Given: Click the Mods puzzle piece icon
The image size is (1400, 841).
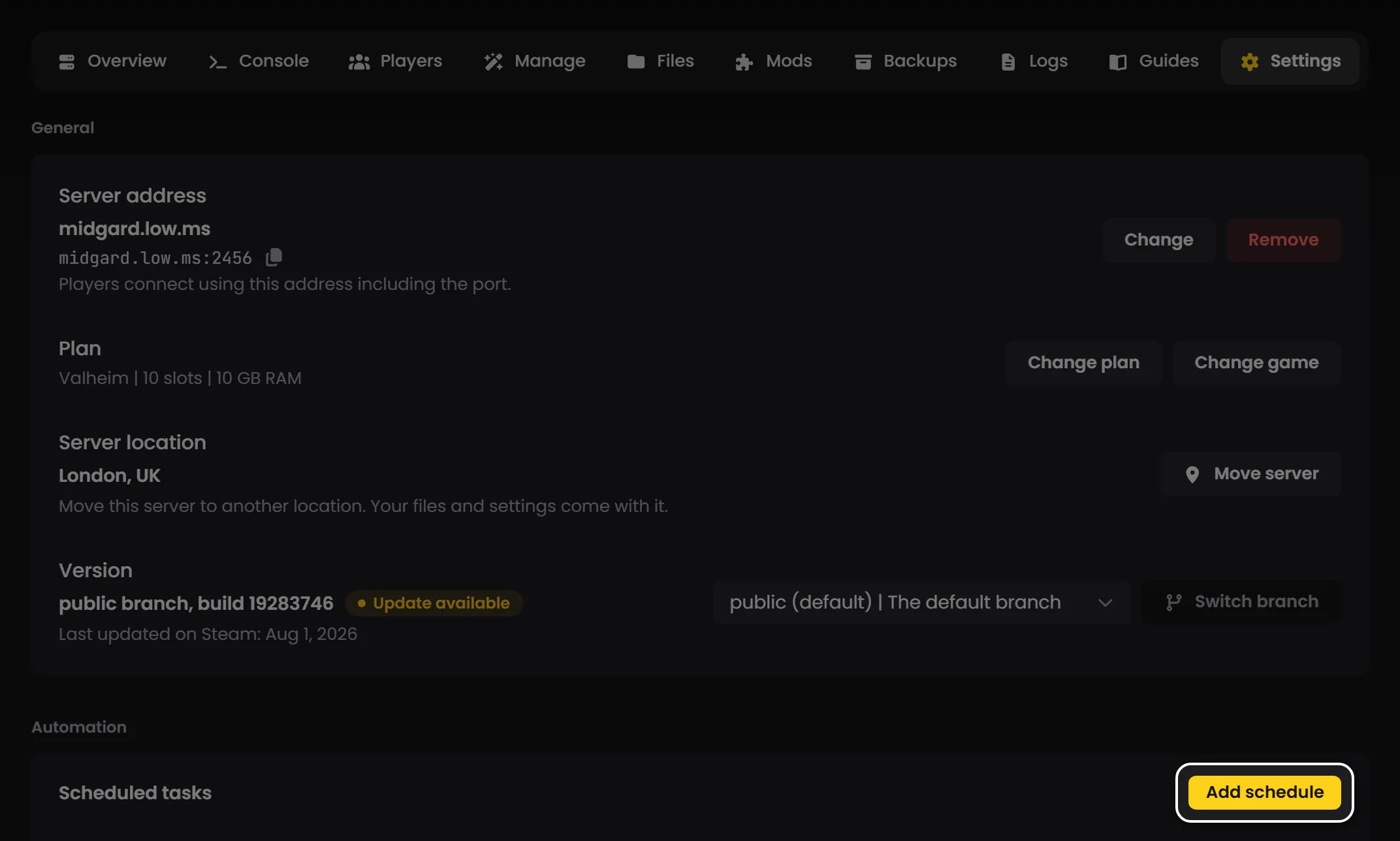Looking at the screenshot, I should click(x=744, y=61).
